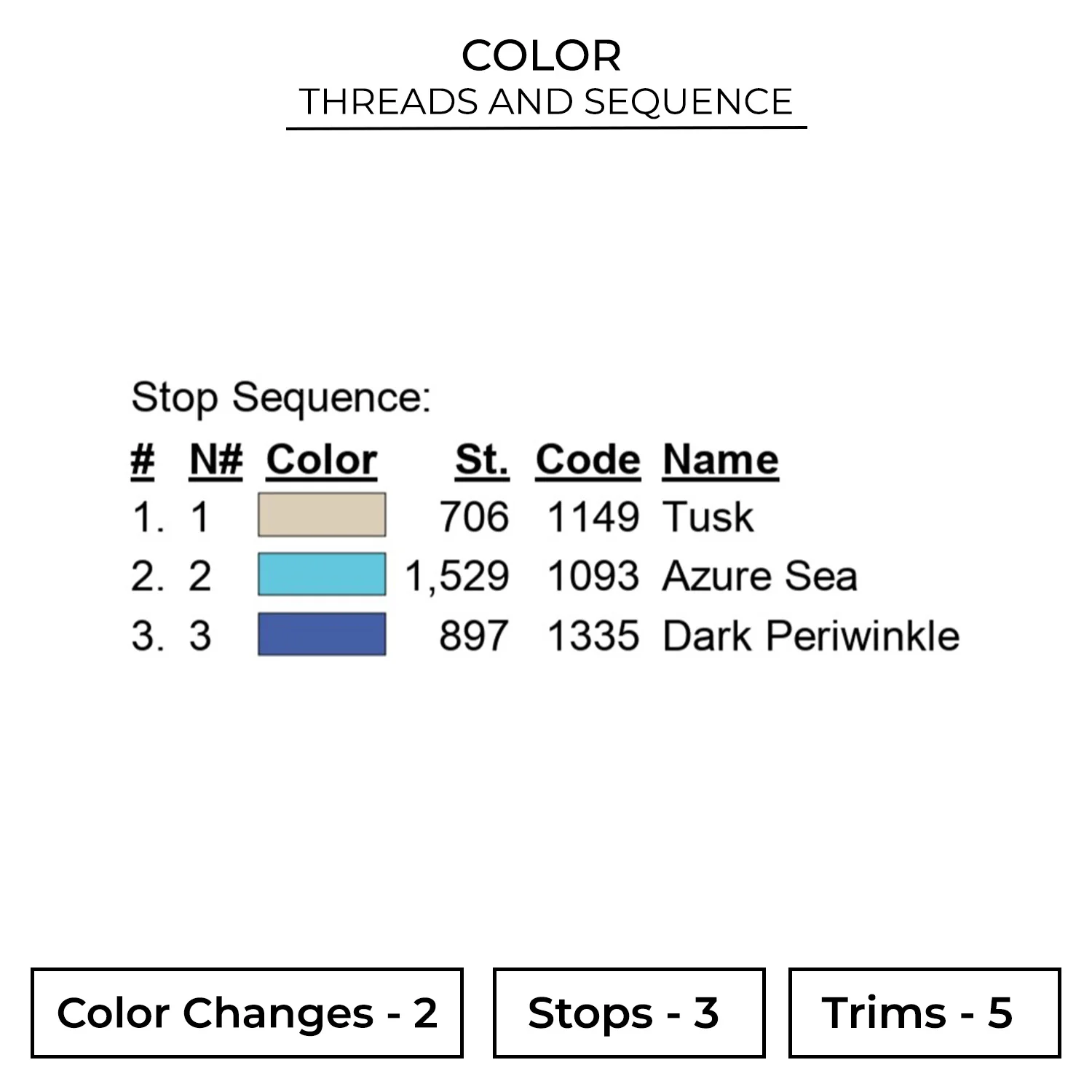Click the THREADS AND SEQUENCE heading
This screenshot has width=1092, height=1092.
[x=546, y=102]
